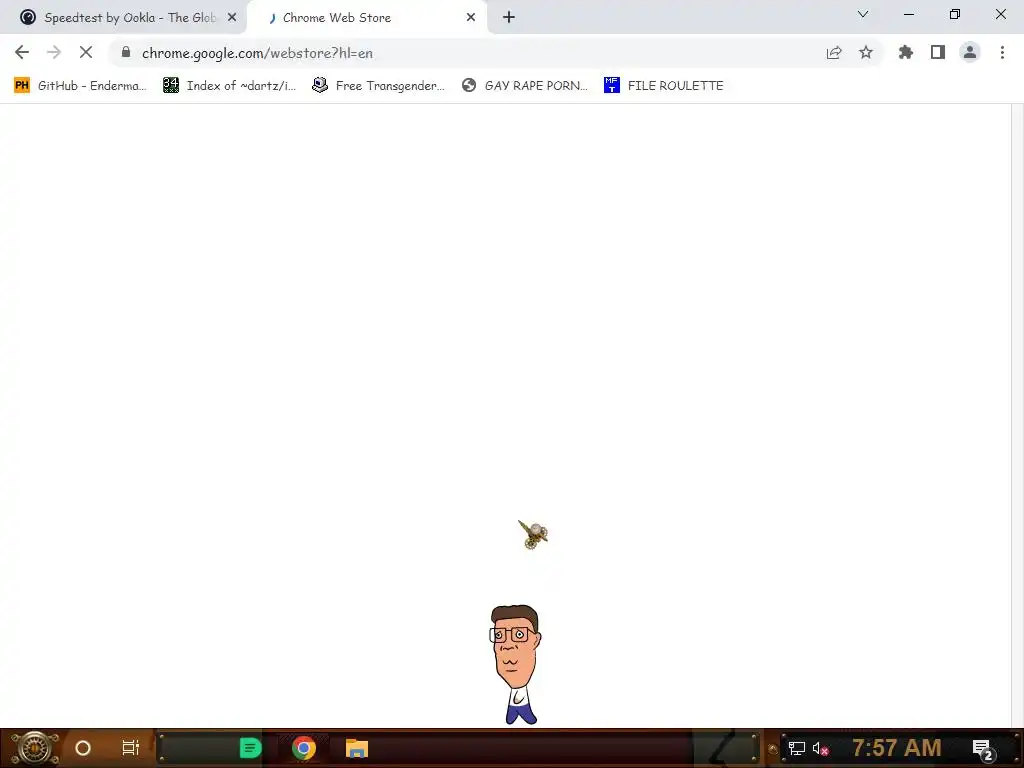Stop loading the current page
This screenshot has width=1024, height=768.
(86, 52)
